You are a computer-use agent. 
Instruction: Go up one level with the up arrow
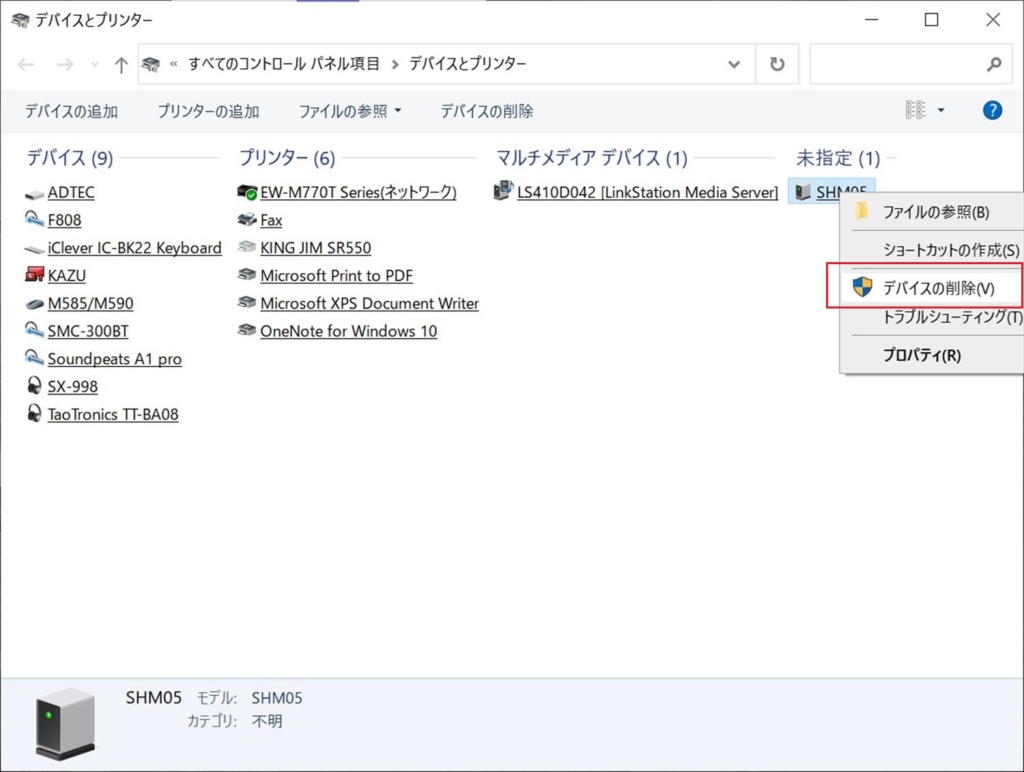(121, 64)
